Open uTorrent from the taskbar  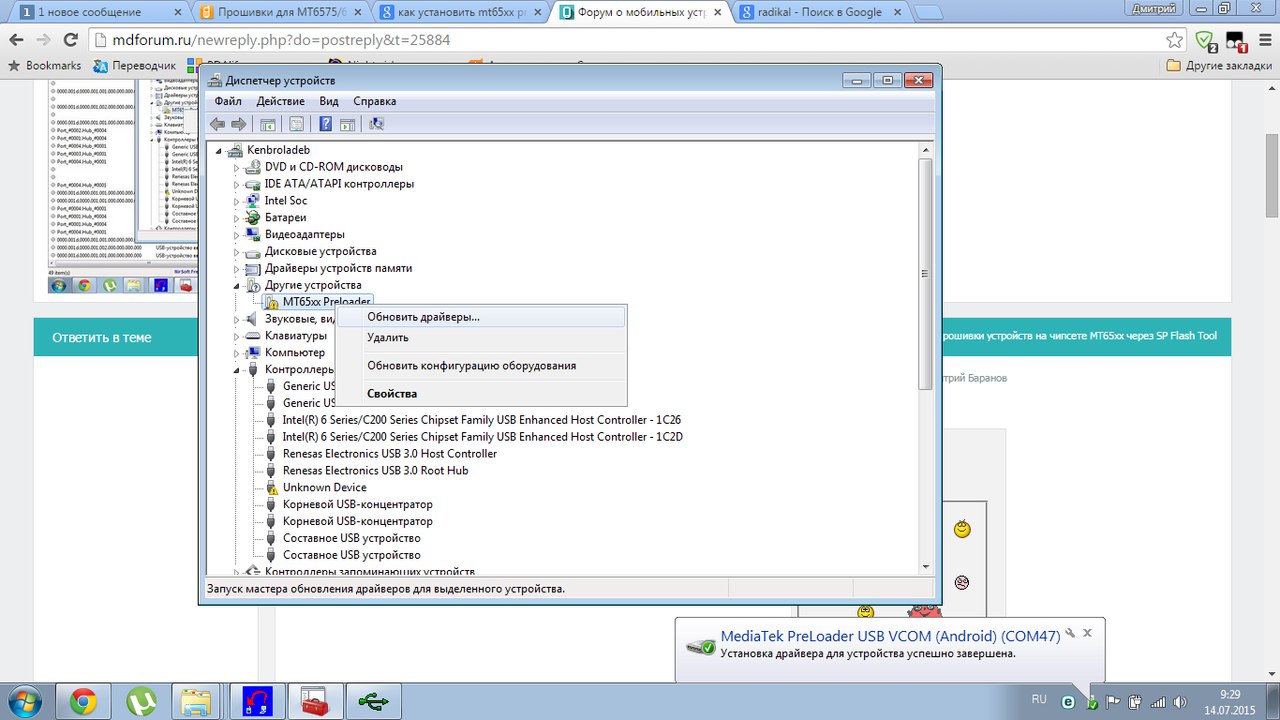tap(141, 702)
